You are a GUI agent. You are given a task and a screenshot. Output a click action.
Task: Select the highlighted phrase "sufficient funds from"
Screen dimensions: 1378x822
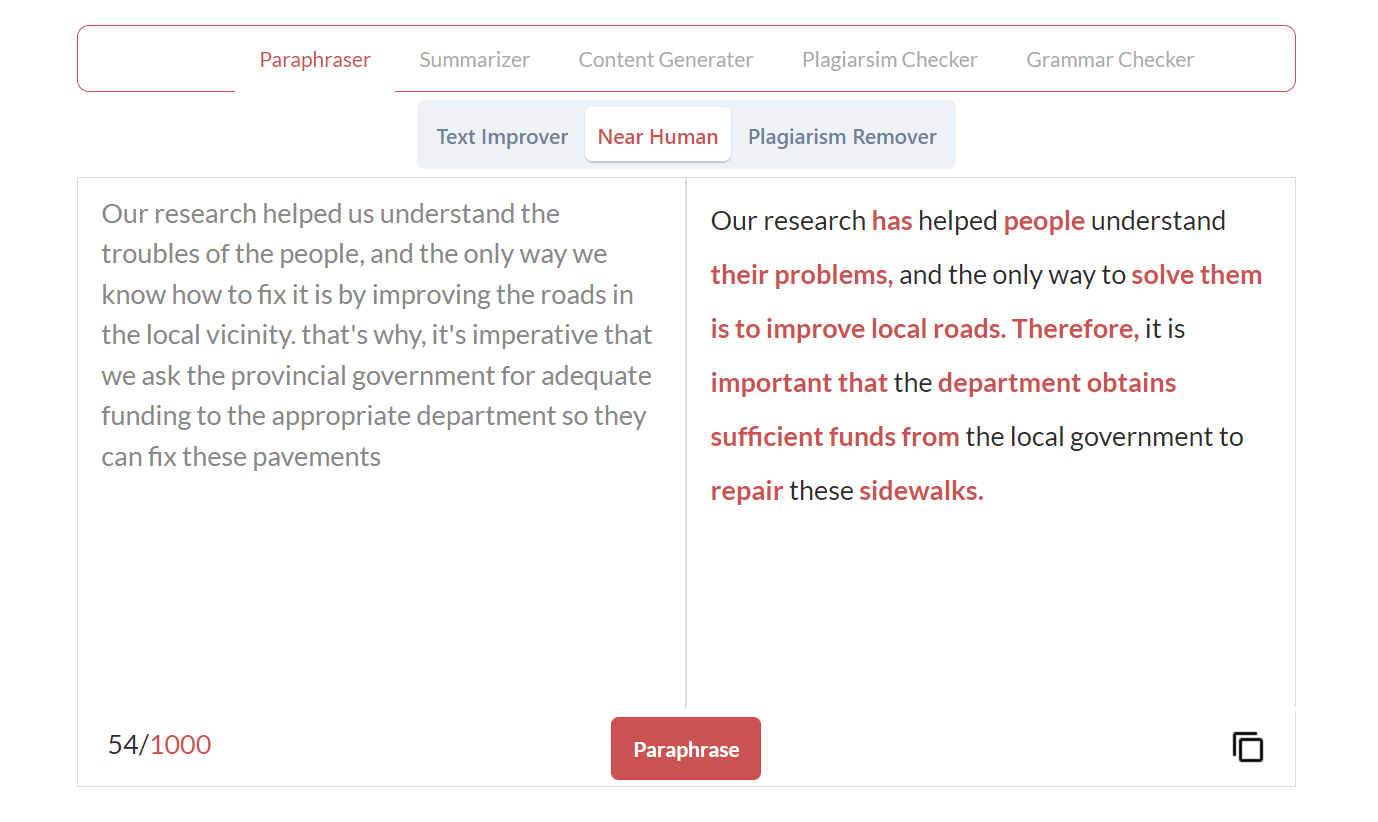point(835,436)
